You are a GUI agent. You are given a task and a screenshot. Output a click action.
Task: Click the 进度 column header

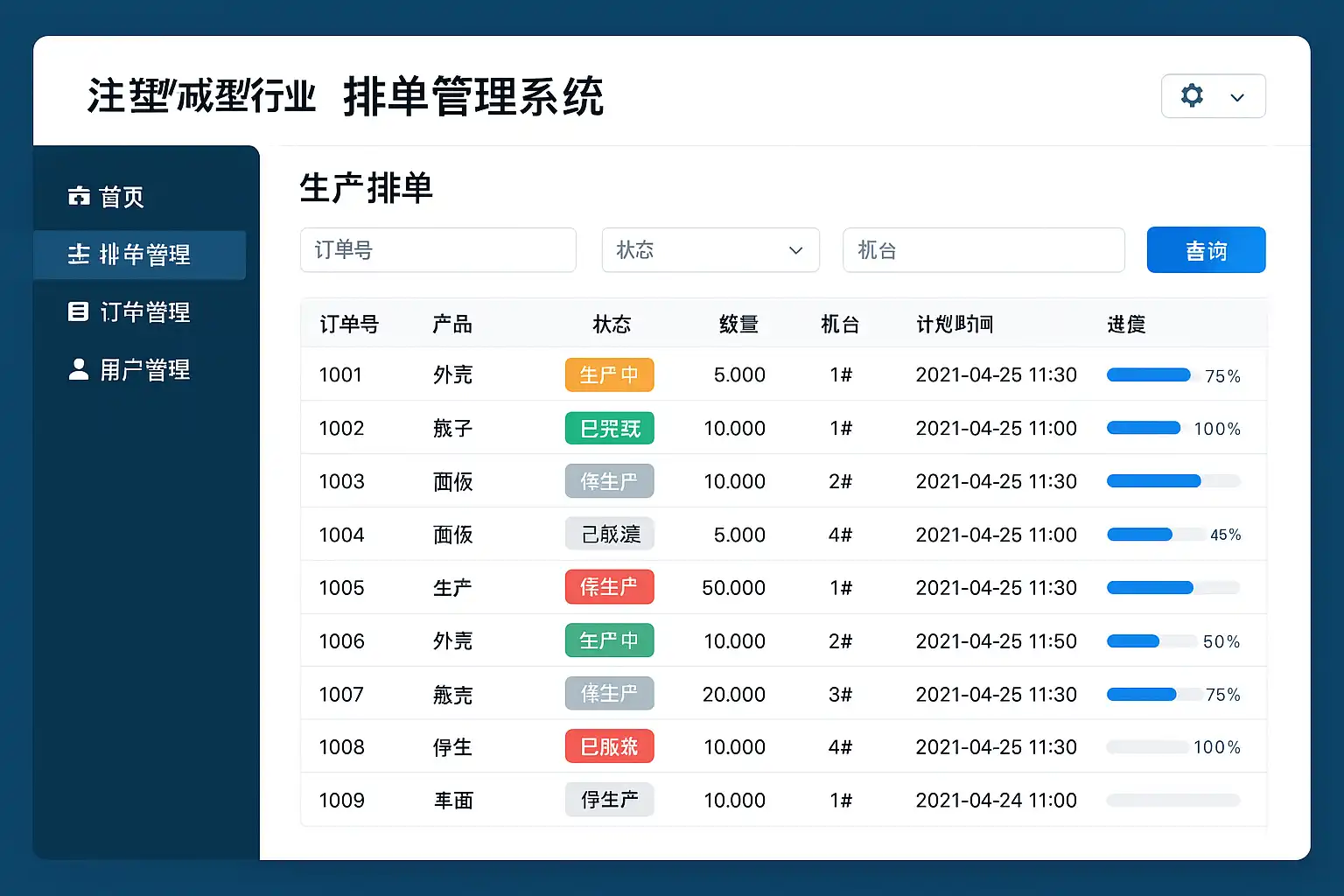point(1125,325)
